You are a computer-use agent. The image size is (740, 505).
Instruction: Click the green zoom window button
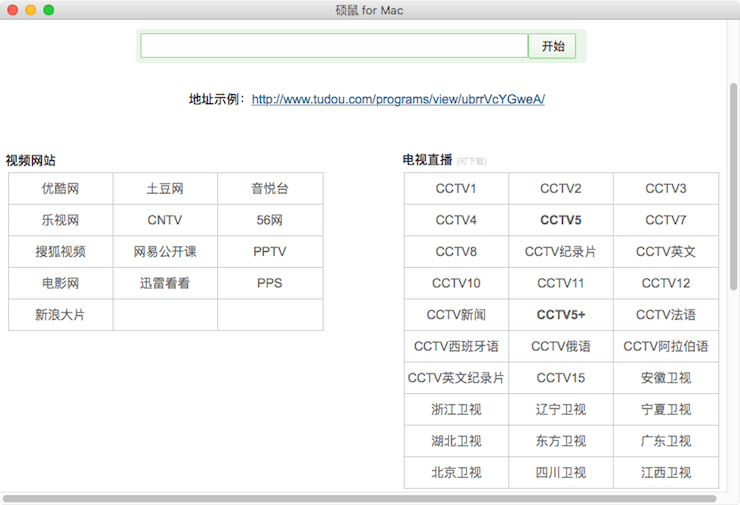pos(49,10)
